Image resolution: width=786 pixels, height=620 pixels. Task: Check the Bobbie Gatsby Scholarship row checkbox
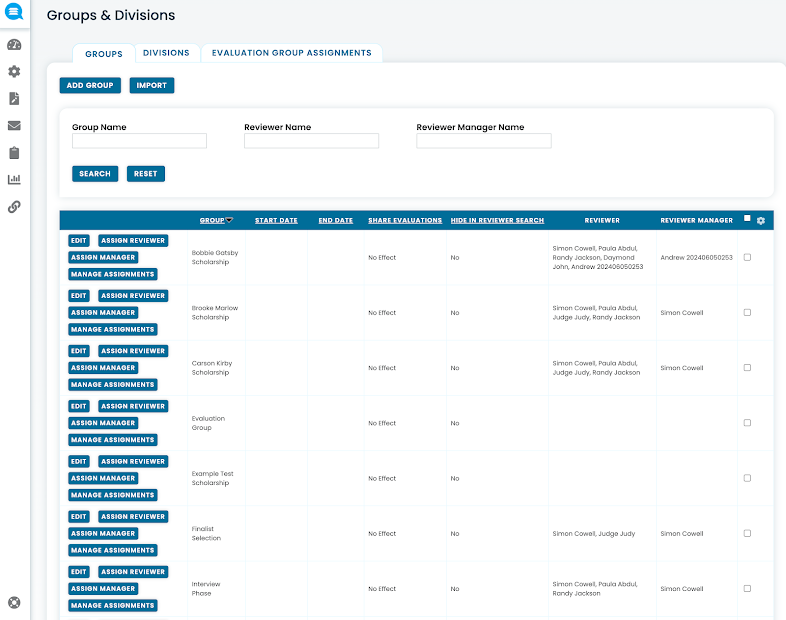click(747, 257)
